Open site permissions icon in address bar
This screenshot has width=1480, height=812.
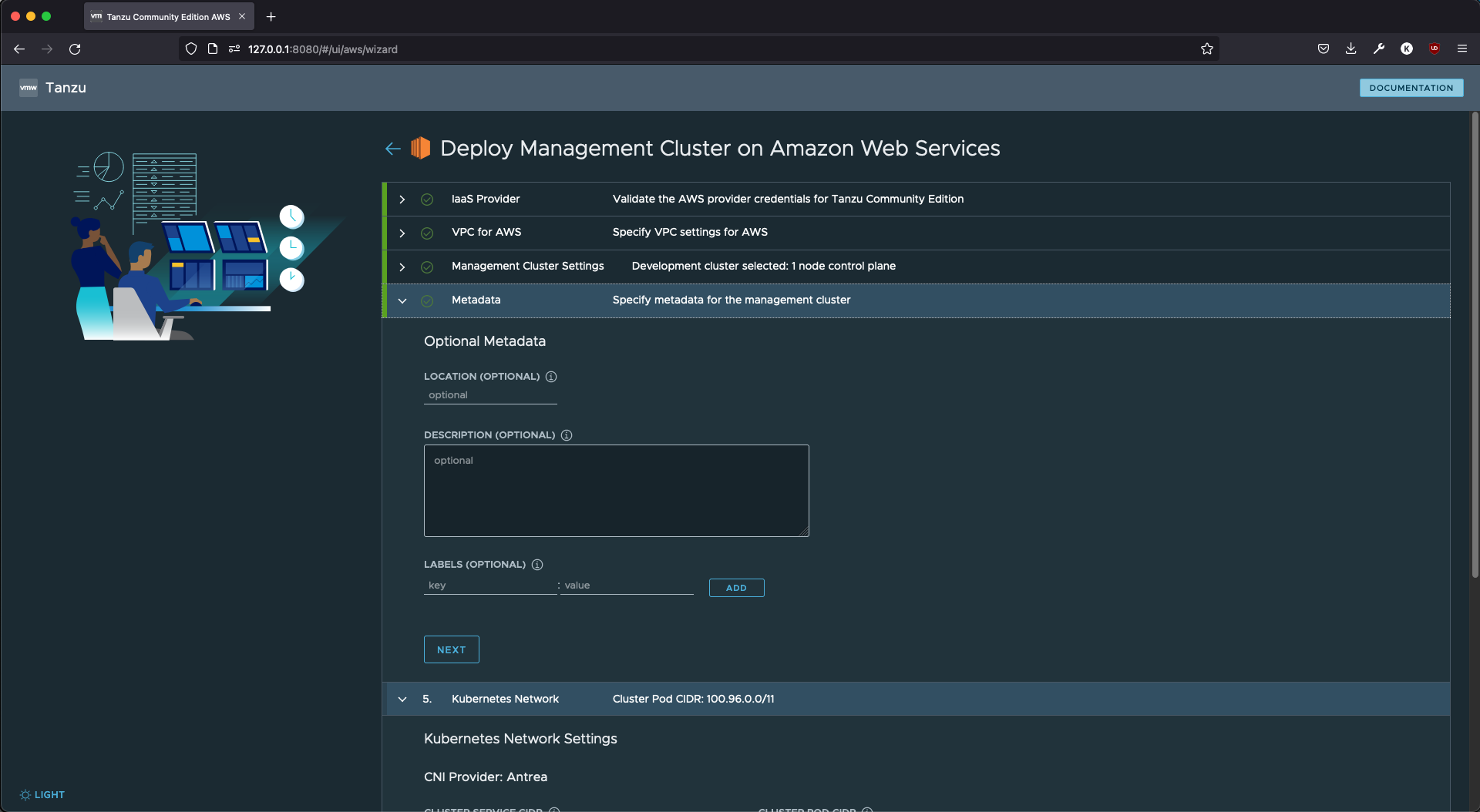point(234,49)
